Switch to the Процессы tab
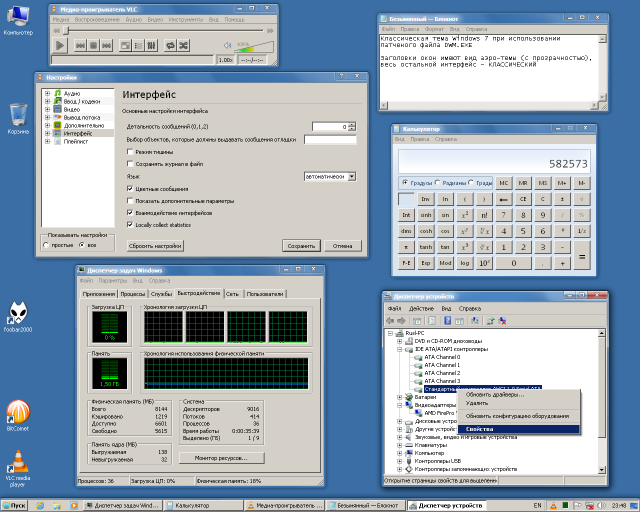 [132, 294]
